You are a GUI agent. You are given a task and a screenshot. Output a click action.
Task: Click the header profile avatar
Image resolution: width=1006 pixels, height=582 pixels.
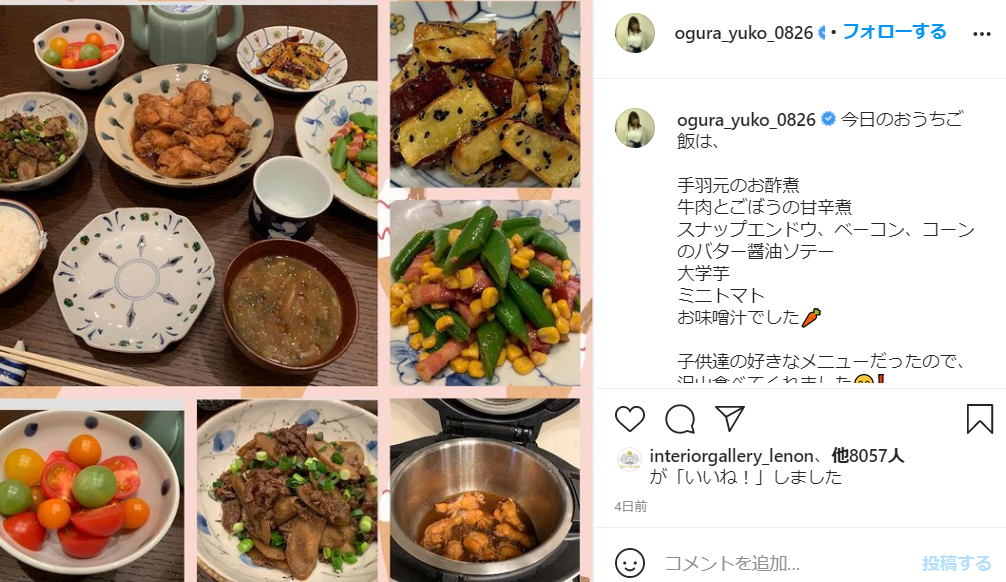635,33
